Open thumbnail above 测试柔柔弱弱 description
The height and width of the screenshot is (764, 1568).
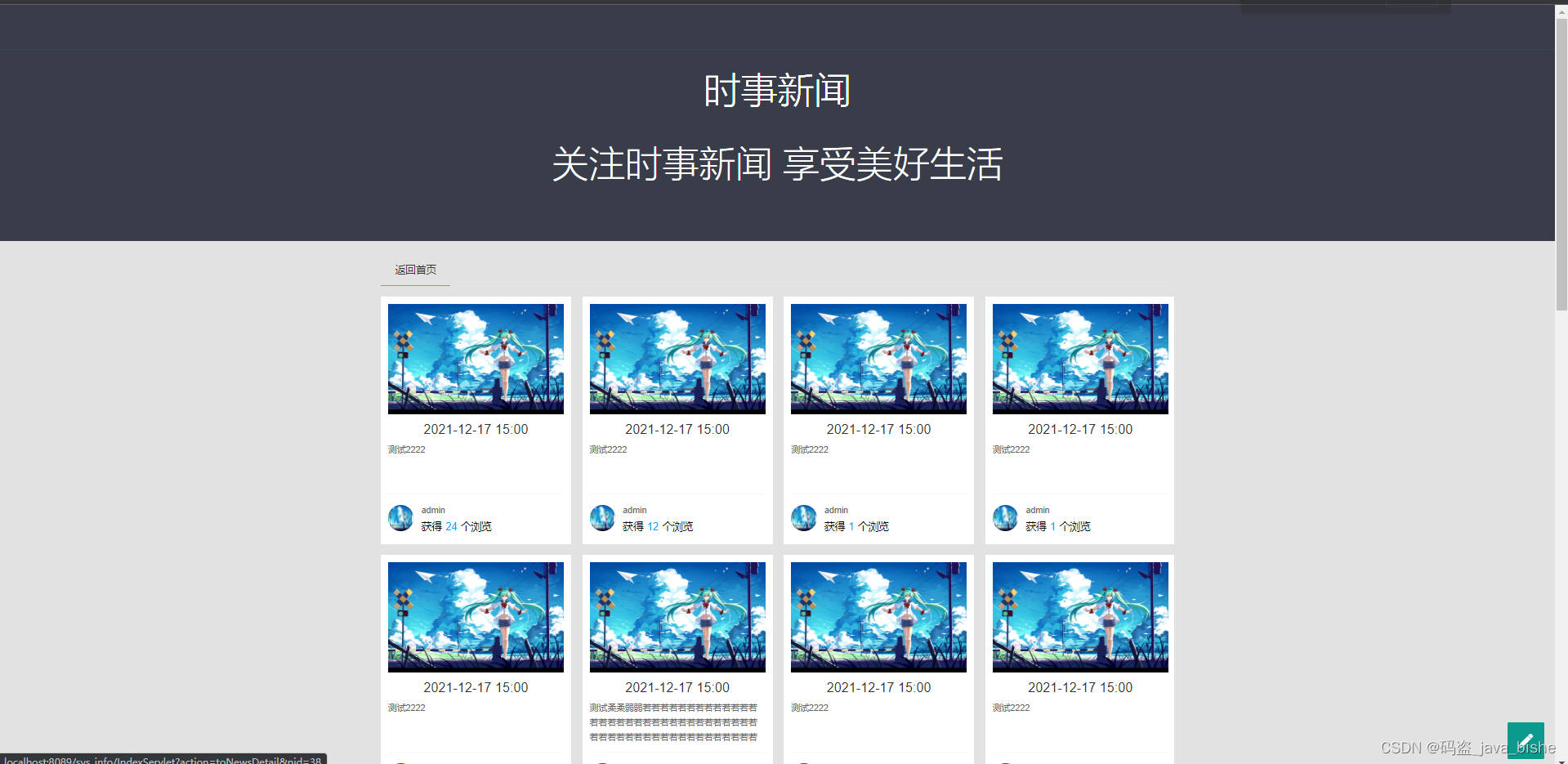coord(677,617)
